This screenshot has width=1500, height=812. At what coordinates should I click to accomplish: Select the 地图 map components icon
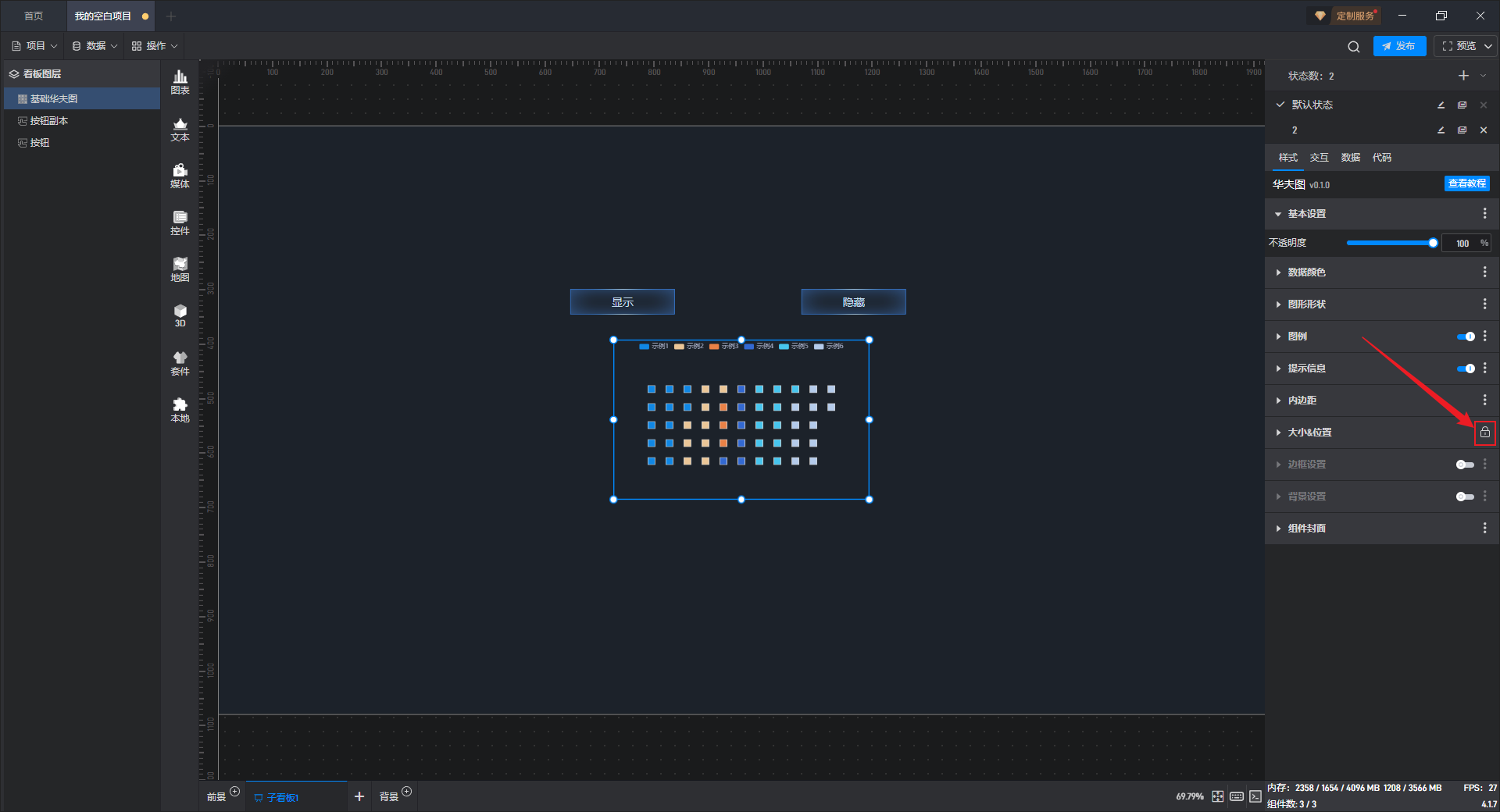[180, 269]
